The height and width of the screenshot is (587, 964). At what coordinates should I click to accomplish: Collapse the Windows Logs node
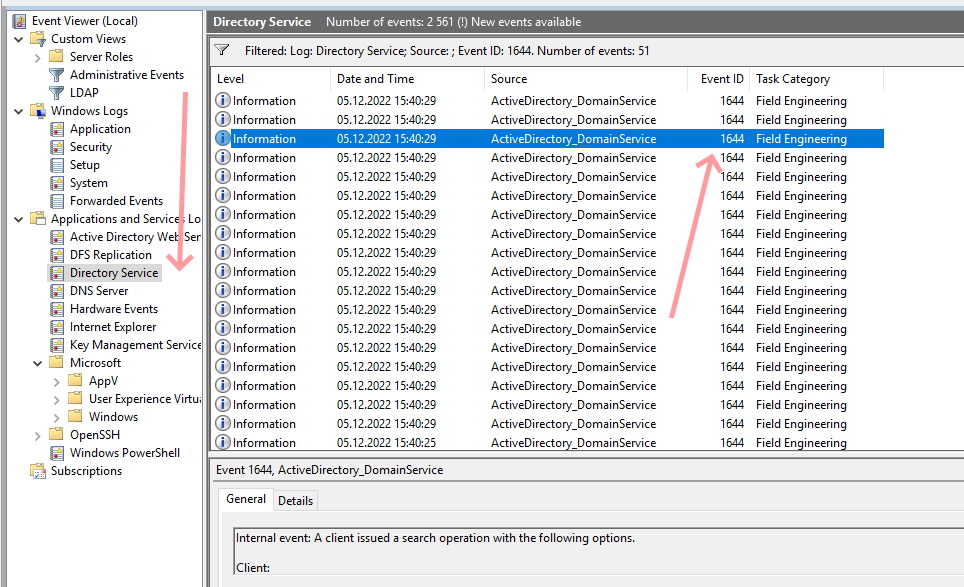19,111
